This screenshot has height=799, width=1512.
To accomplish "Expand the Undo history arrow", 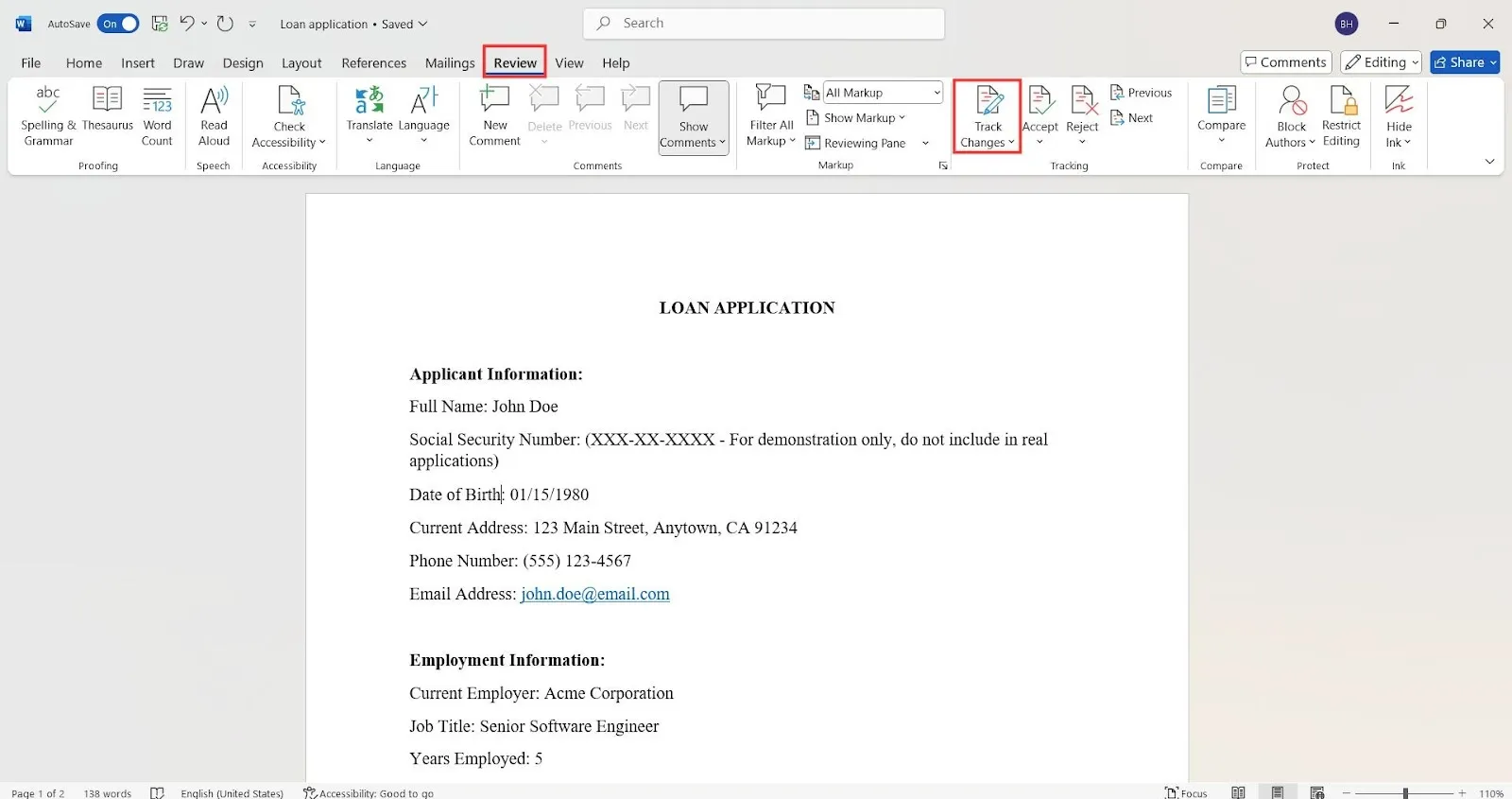I will pos(204,24).
